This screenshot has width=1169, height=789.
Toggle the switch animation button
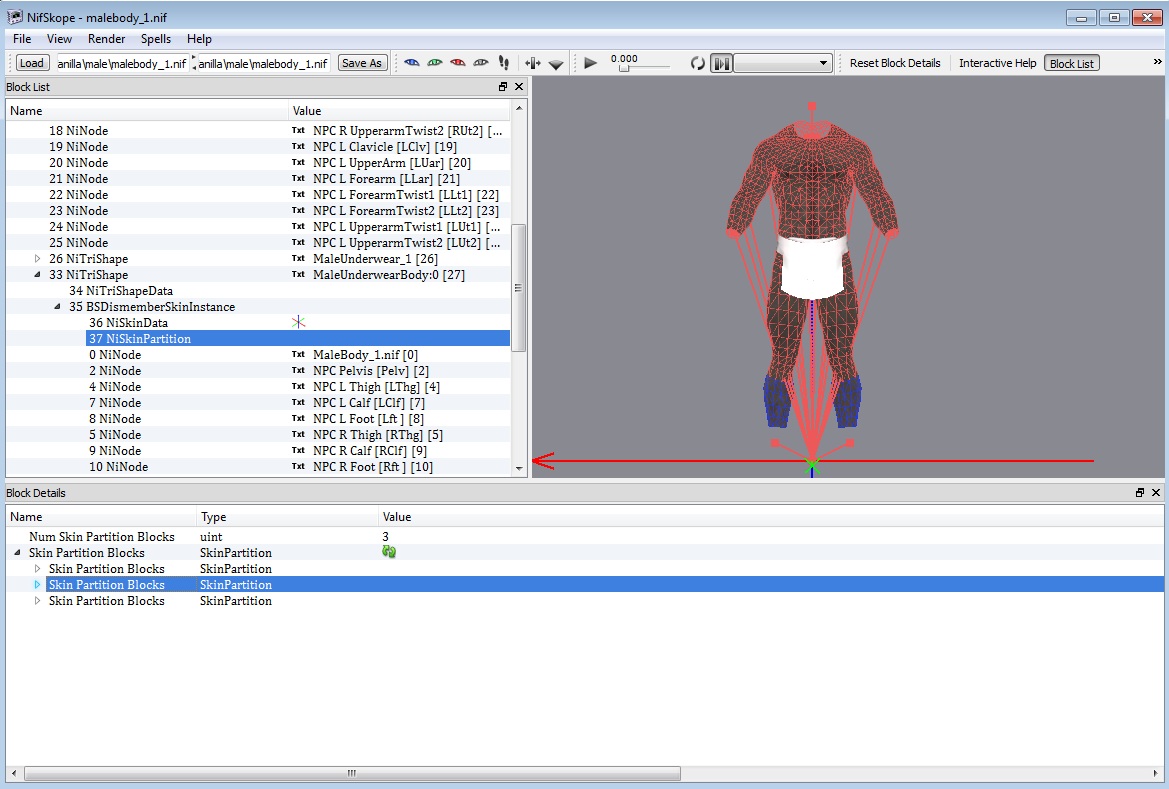tap(721, 63)
